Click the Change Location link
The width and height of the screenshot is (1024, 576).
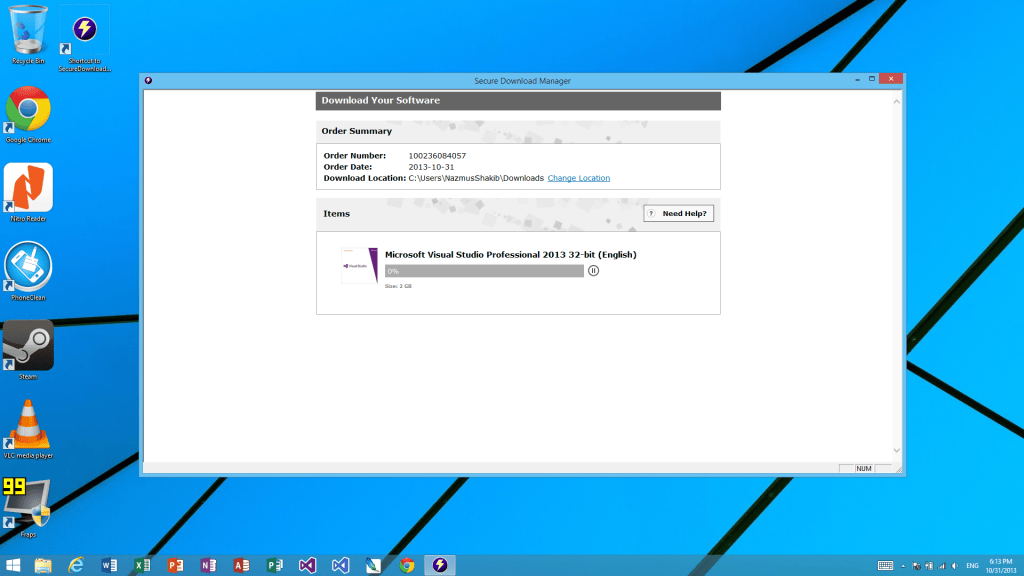click(579, 178)
